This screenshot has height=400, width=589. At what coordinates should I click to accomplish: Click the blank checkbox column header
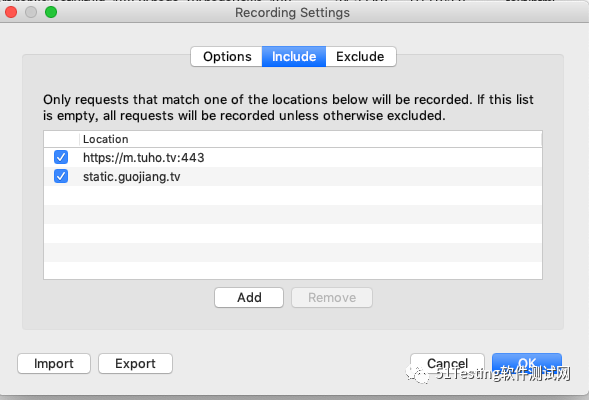(61, 139)
